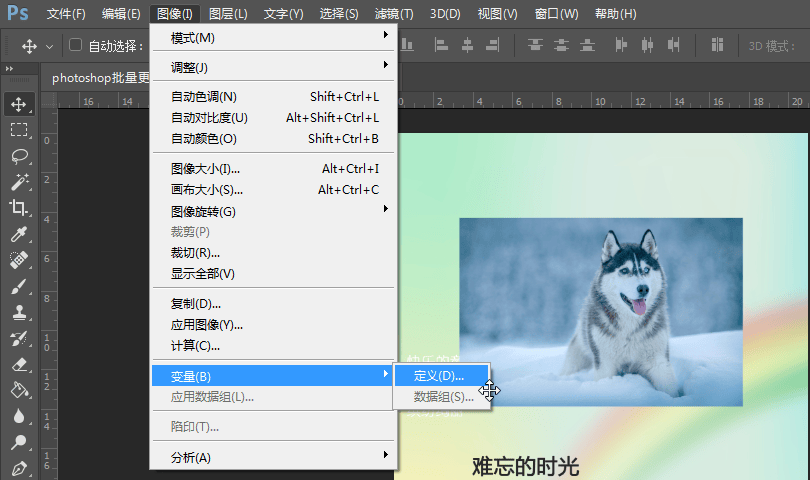Open the 文件(F) menu
The height and width of the screenshot is (480, 810).
[66, 14]
